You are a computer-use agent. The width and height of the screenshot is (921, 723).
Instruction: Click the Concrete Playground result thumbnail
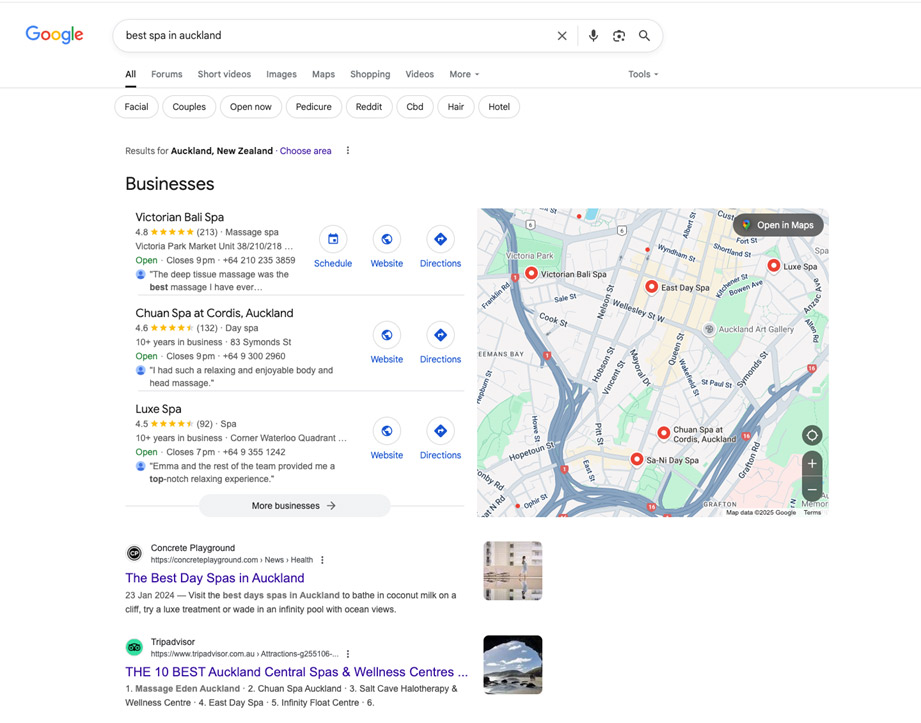pyautogui.click(x=513, y=571)
